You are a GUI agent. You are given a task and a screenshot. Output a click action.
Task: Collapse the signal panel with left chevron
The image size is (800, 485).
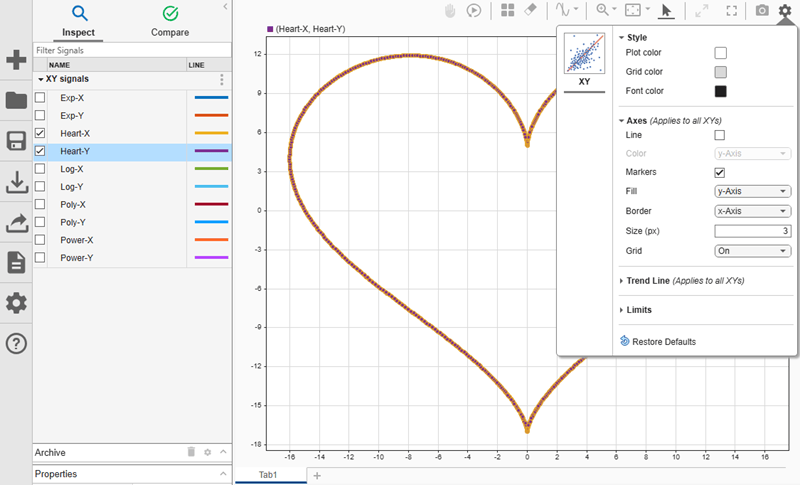[x=225, y=7]
